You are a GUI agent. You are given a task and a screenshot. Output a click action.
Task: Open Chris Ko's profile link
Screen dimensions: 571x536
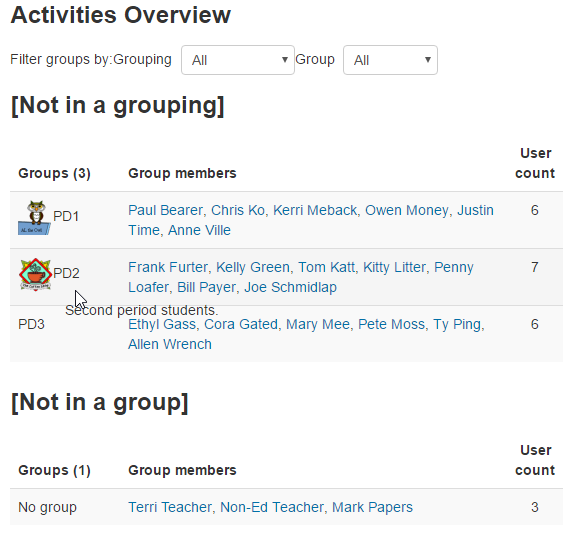pos(238,210)
